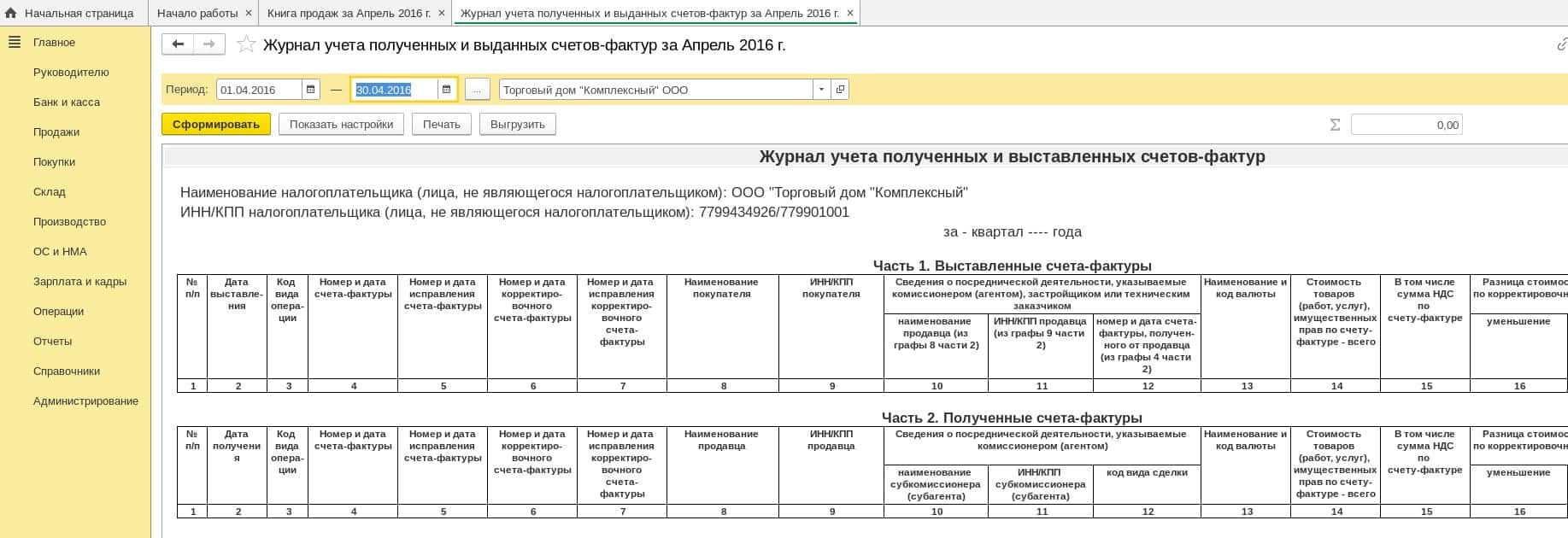Image resolution: width=1568 pixels, height=538 pixels.
Task: Open calendar for start date 01.04.2016
Action: click(x=311, y=90)
